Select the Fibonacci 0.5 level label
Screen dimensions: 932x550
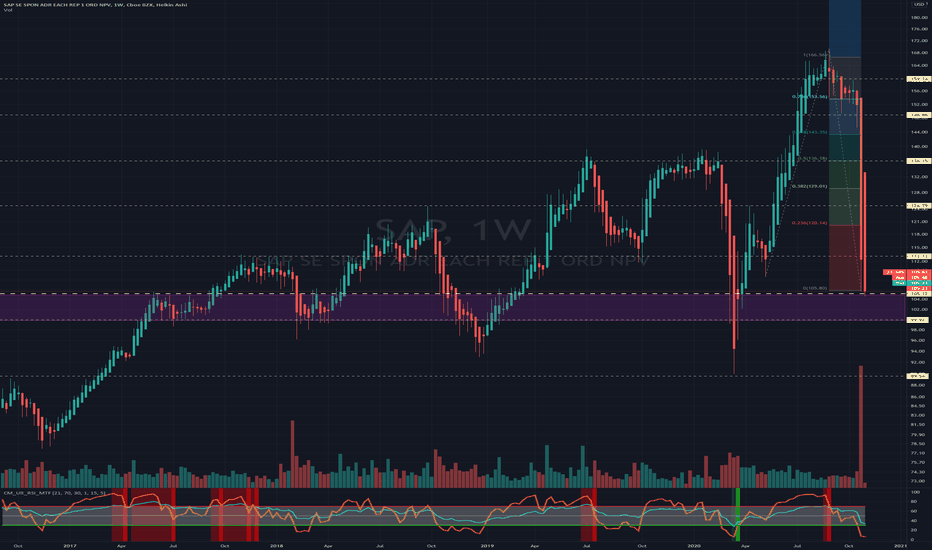point(812,158)
